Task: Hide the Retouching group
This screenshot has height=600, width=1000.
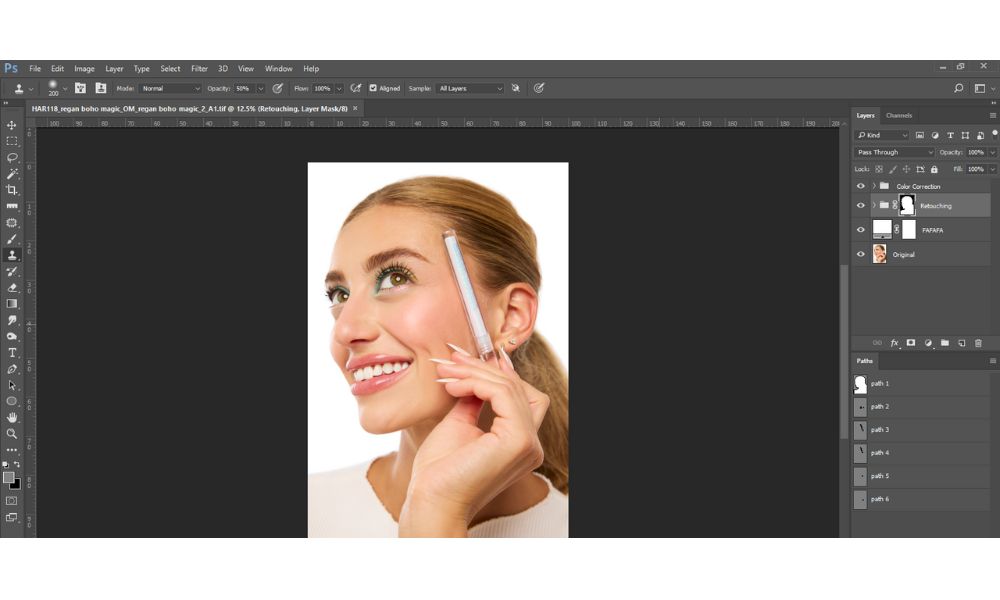Action: click(x=860, y=205)
